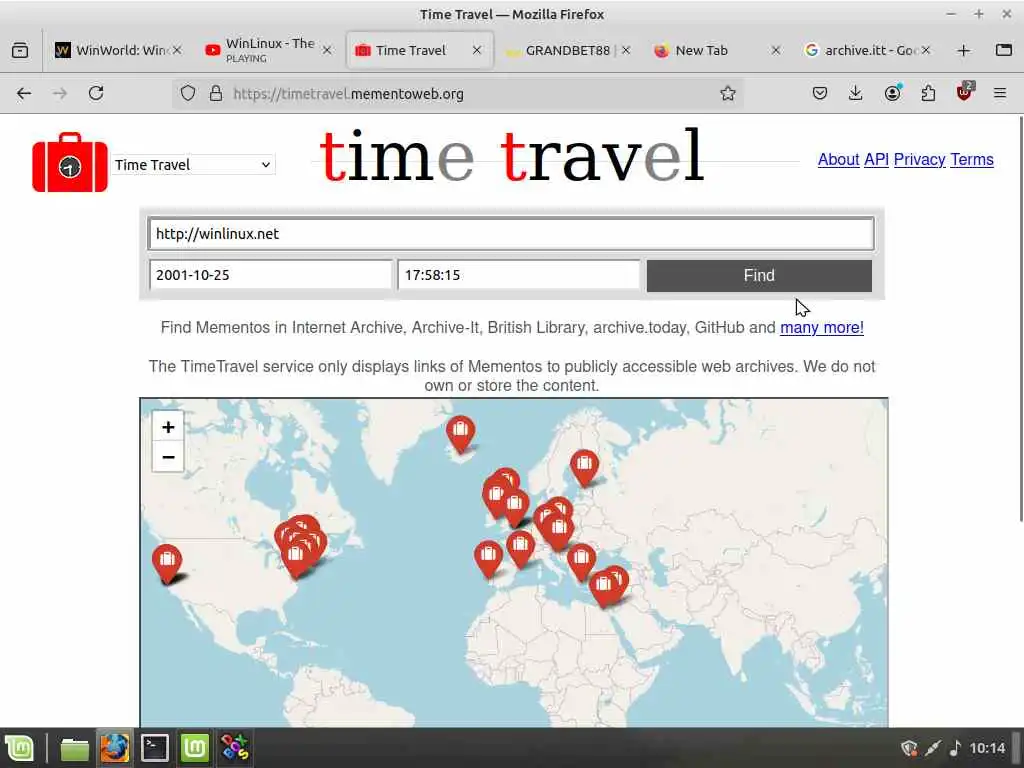Image resolution: width=1024 pixels, height=768 pixels.
Task: Click the padlock site info icon
Action: pos(216,93)
